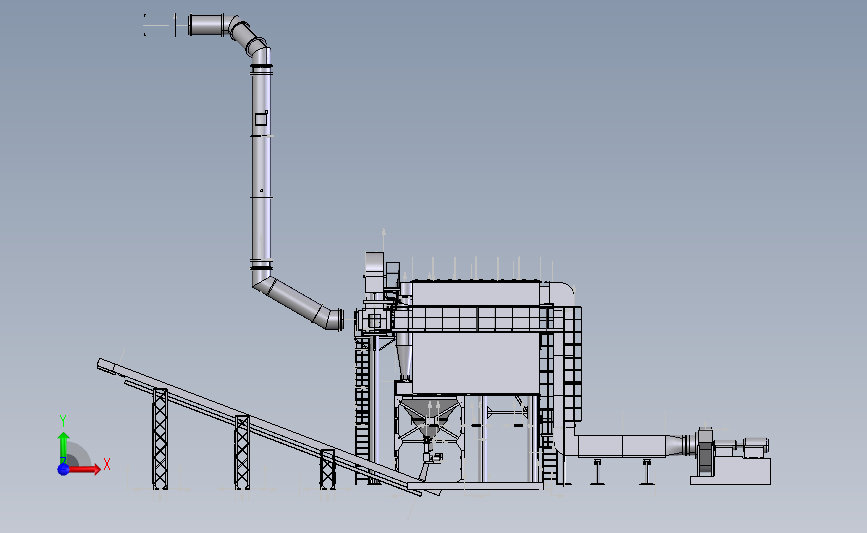867x533 pixels.
Task: Select the blower fan motor base at right
Action: (x=730, y=472)
